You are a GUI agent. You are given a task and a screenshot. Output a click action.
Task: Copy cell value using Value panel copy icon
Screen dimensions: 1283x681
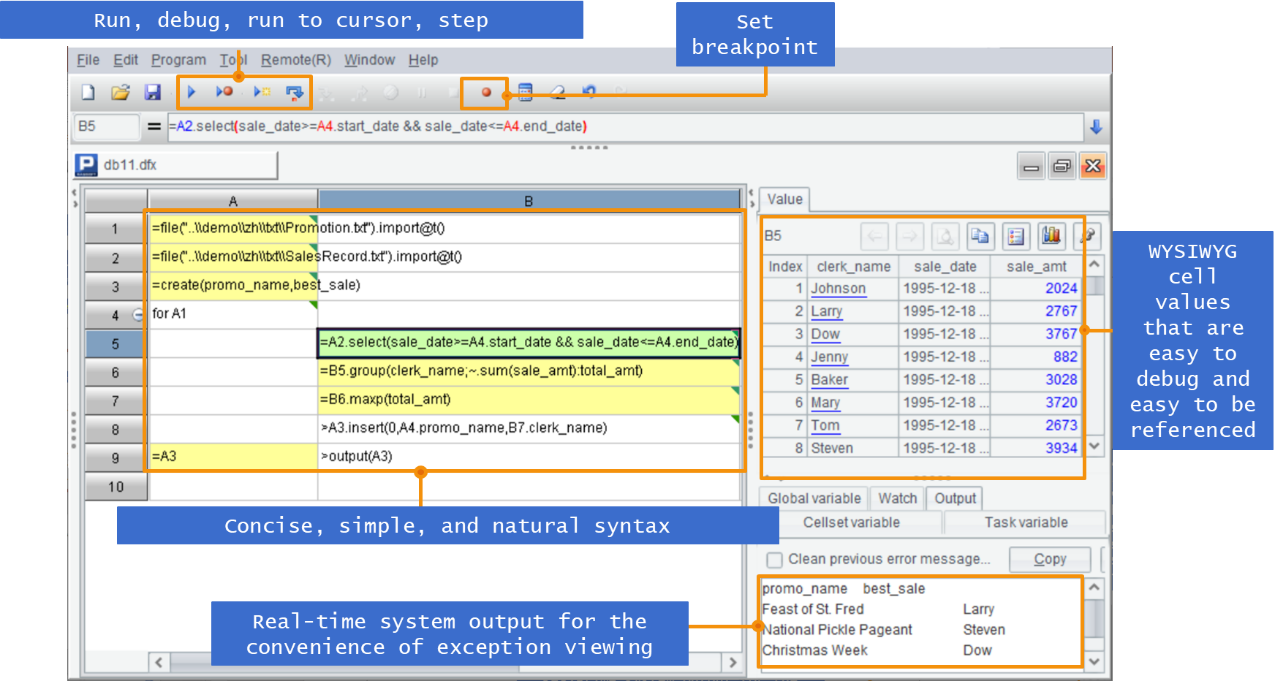pos(980,236)
